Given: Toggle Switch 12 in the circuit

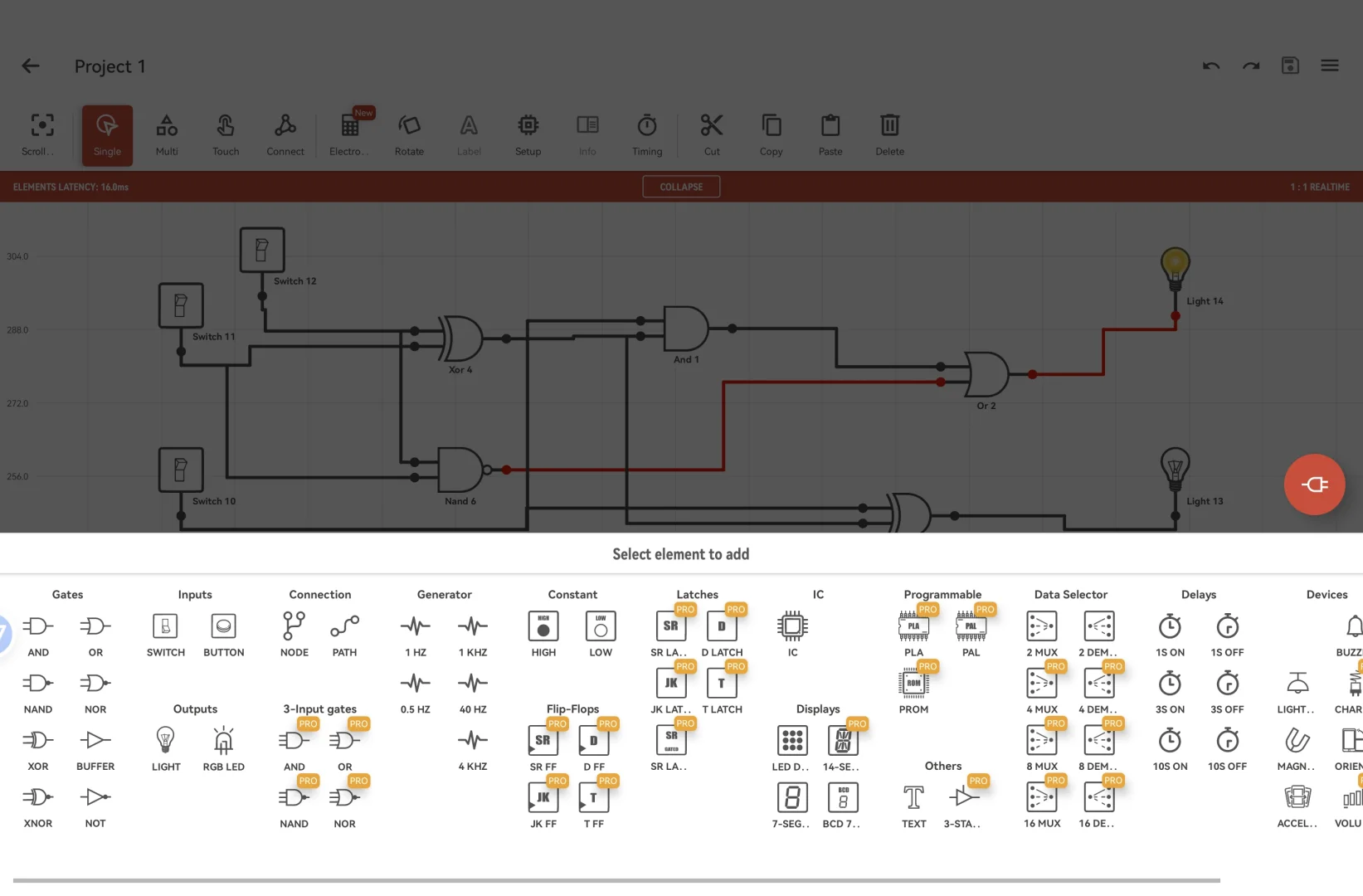Looking at the screenshot, I should pyautogui.click(x=262, y=250).
